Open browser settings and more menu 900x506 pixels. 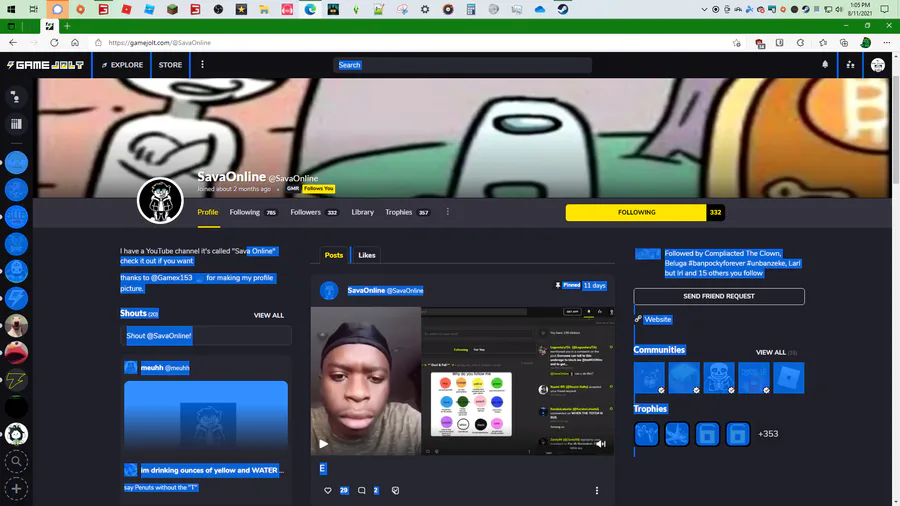[x=887, y=42]
